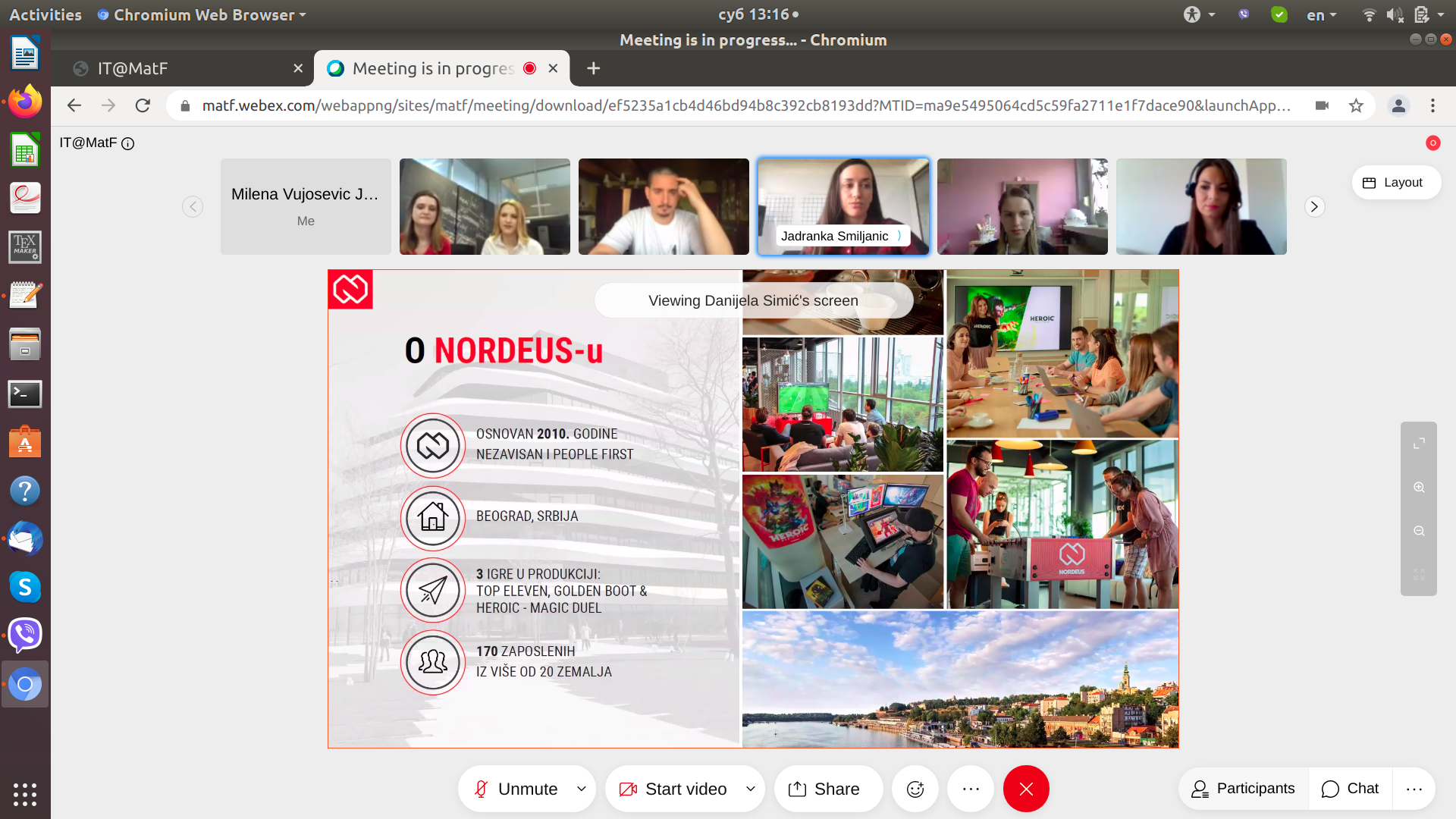Click the red leave meeting button
This screenshot has width=1456, height=819.
pos(1026,789)
